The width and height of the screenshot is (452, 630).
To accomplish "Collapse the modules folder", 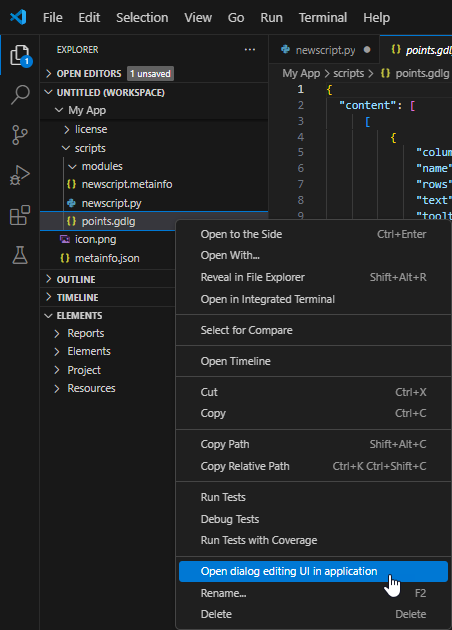I will [73, 166].
